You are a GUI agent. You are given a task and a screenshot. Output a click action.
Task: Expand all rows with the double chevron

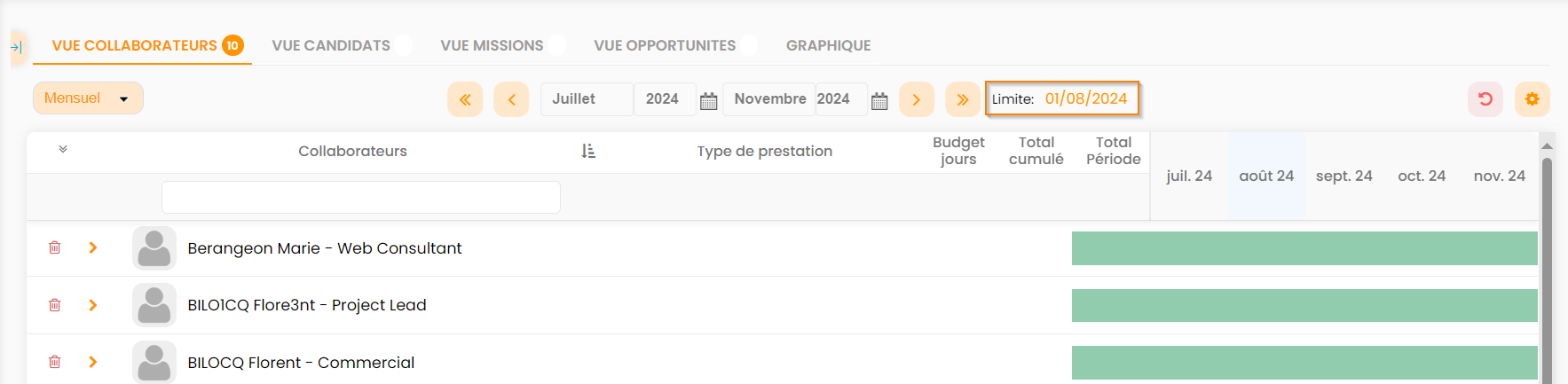pyautogui.click(x=63, y=149)
